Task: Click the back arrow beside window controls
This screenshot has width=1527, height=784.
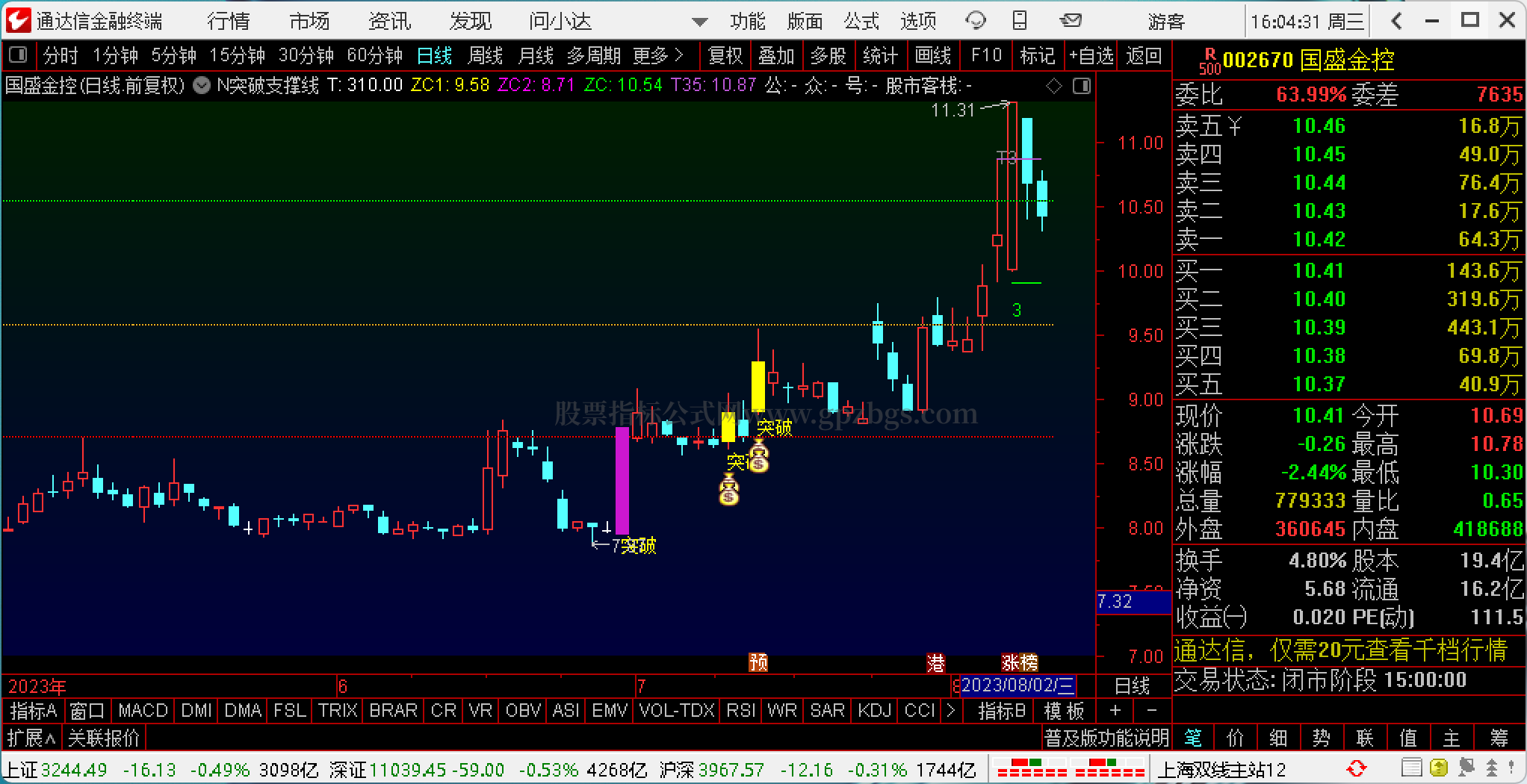Action: point(1396,21)
